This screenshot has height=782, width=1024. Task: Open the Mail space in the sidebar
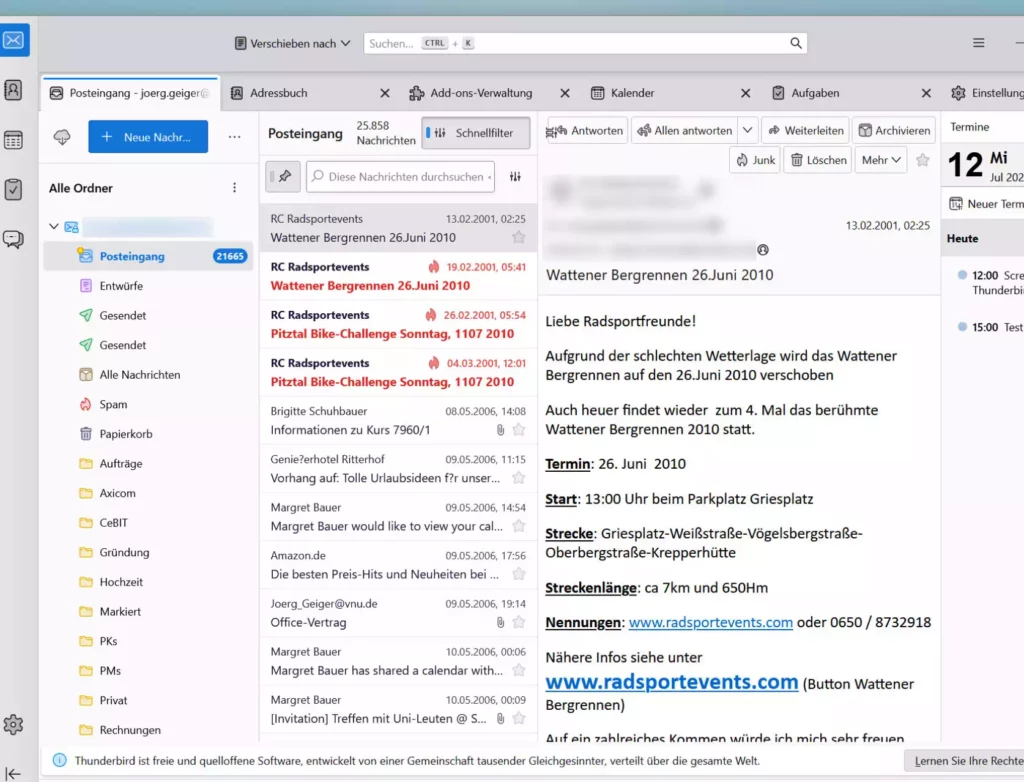tap(14, 40)
